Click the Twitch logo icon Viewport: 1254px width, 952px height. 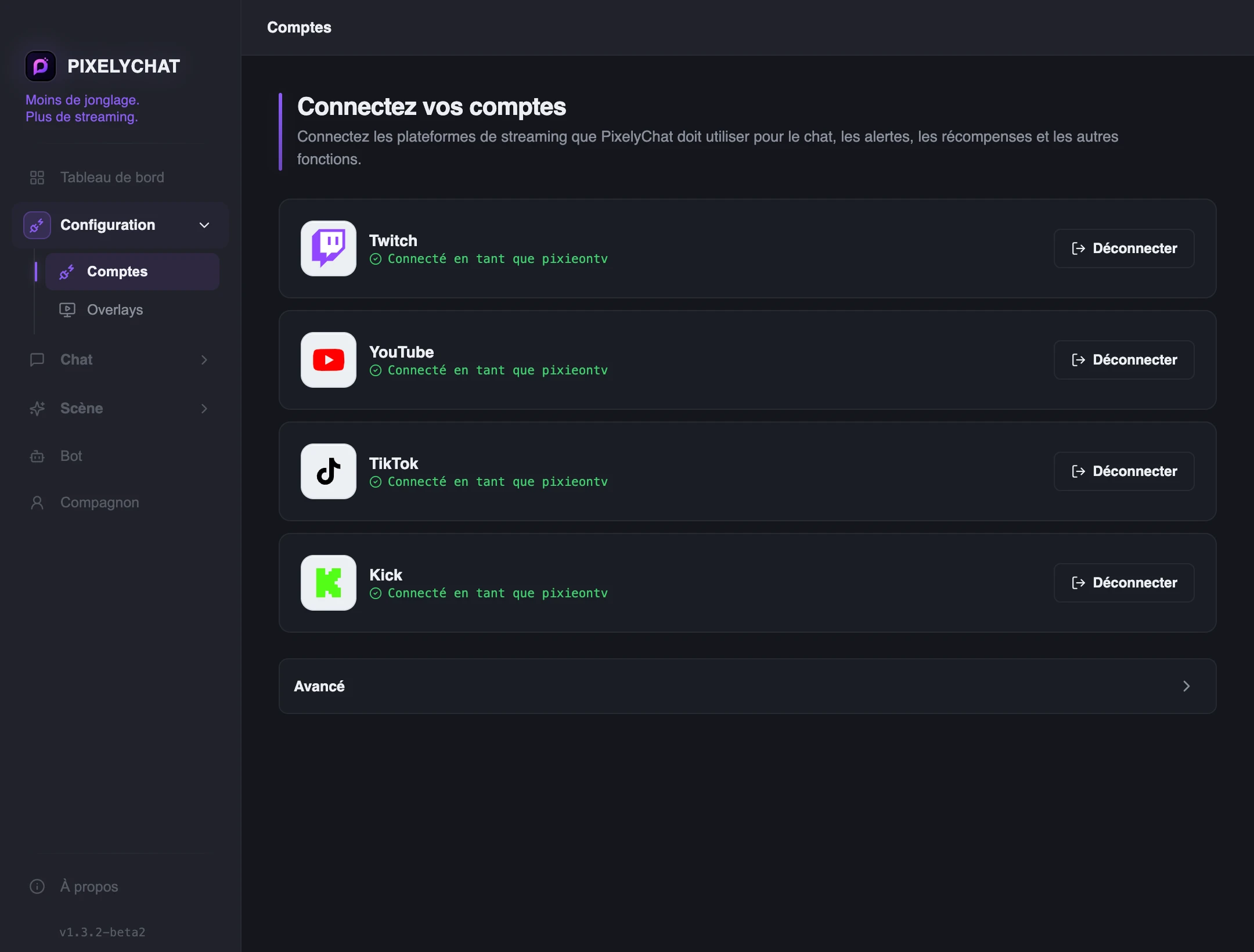tap(329, 248)
